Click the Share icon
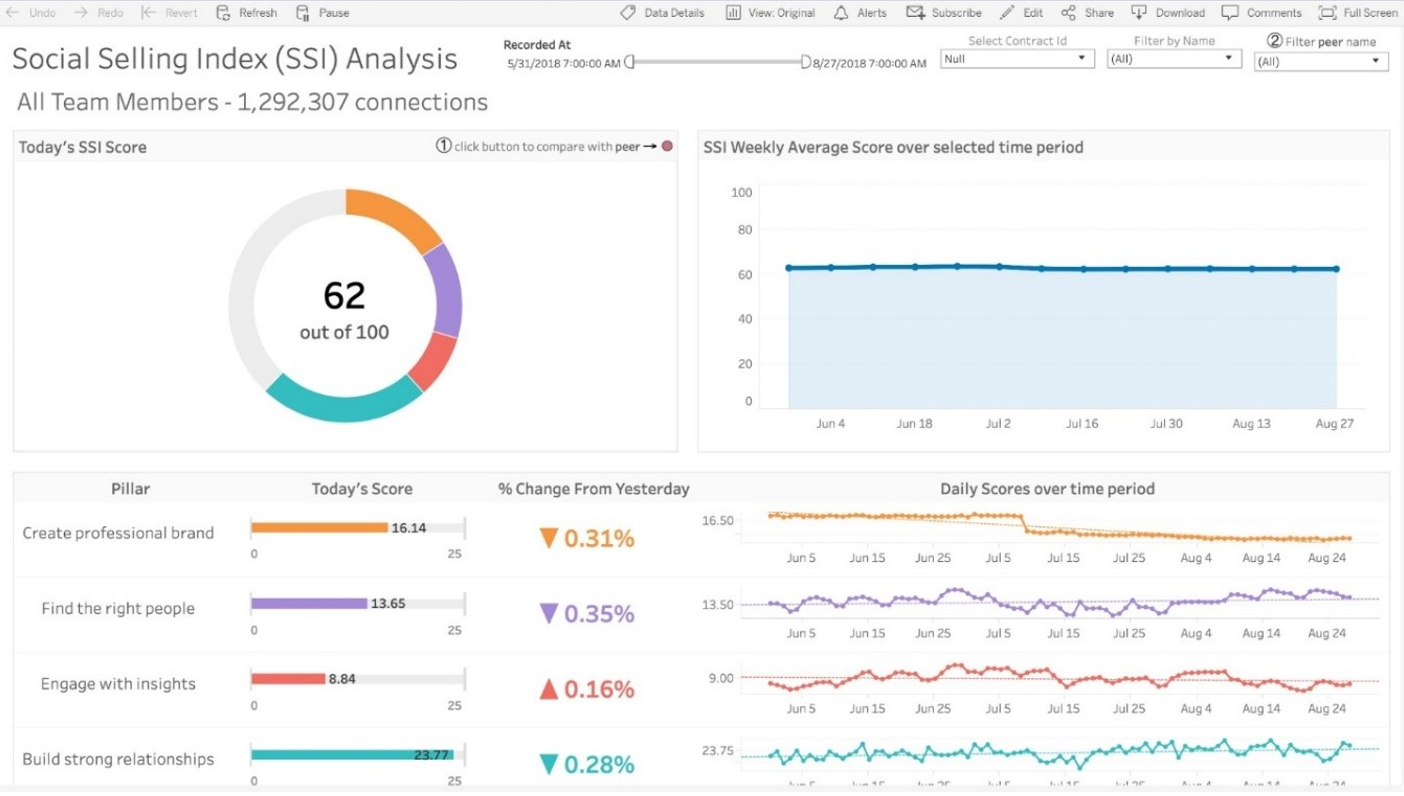Screen dimensions: 1404x796 (1068, 13)
